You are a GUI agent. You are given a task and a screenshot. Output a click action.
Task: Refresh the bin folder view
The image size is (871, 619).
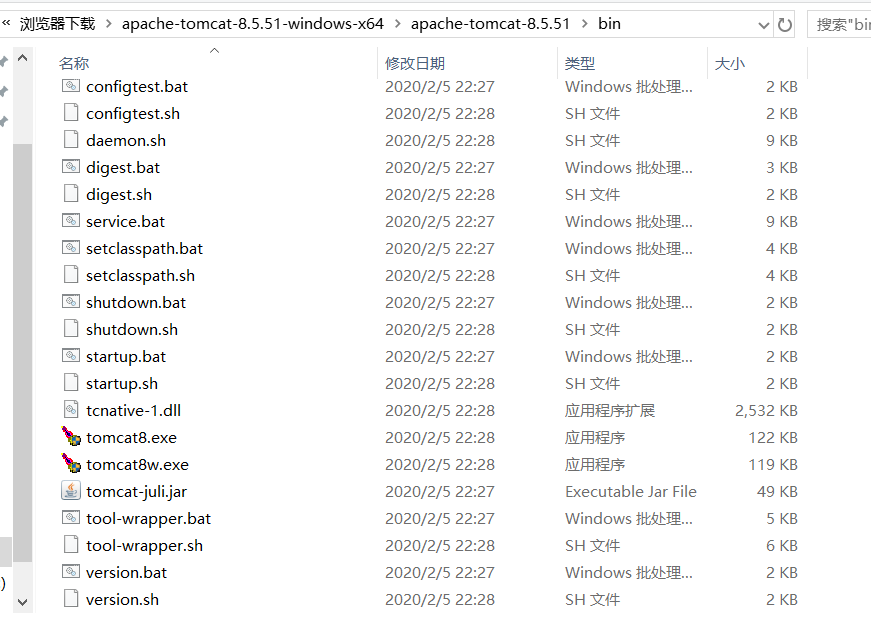pyautogui.click(x=784, y=24)
